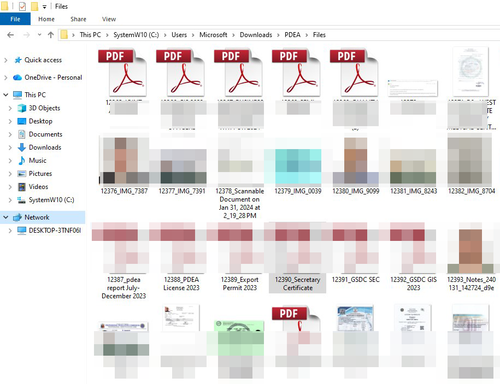Screen dimensions: 500x384
Task: Open the File ribbon tab
Action: coord(15,19)
